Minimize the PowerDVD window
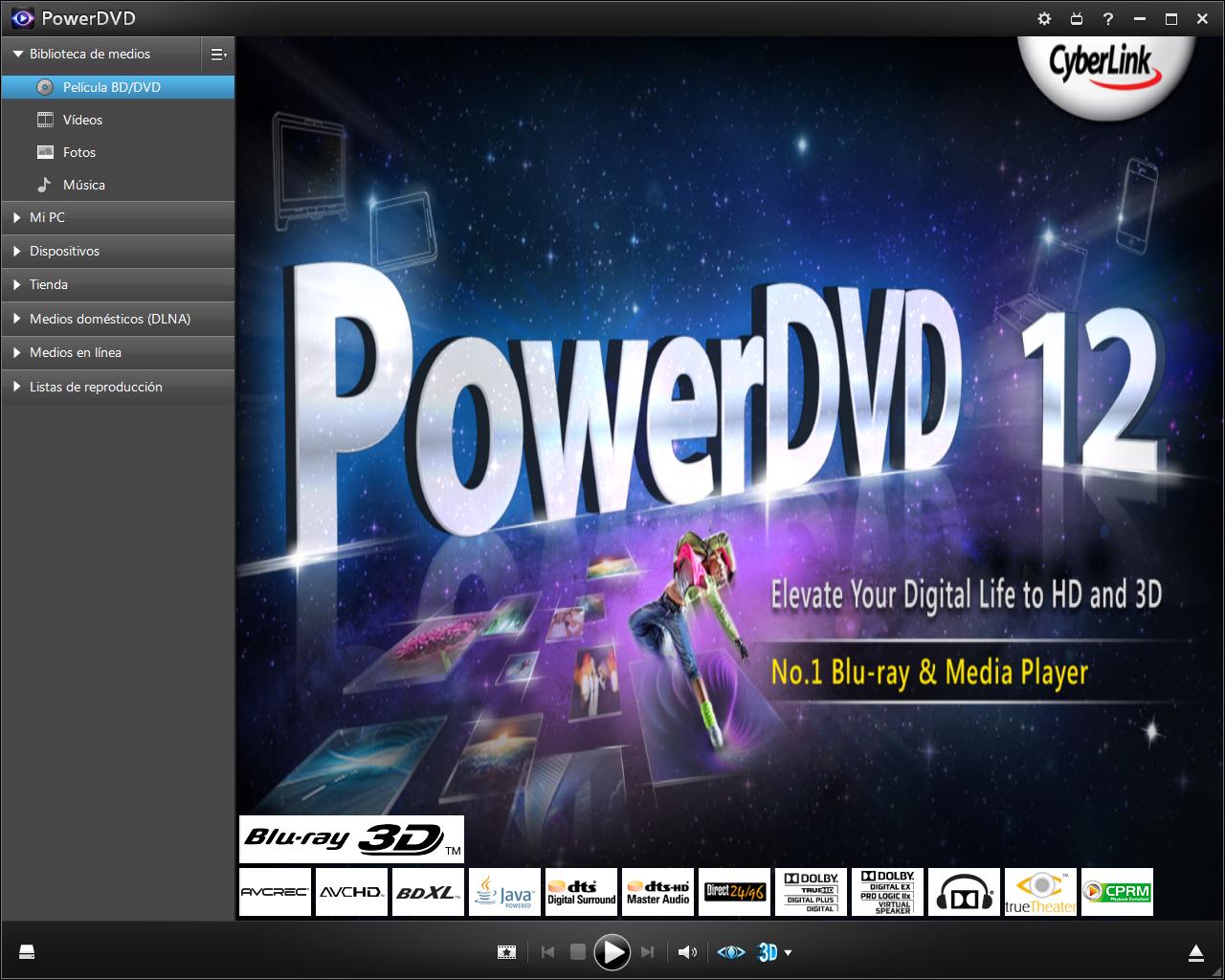Viewport: 1225px width, 980px height. tap(1139, 19)
